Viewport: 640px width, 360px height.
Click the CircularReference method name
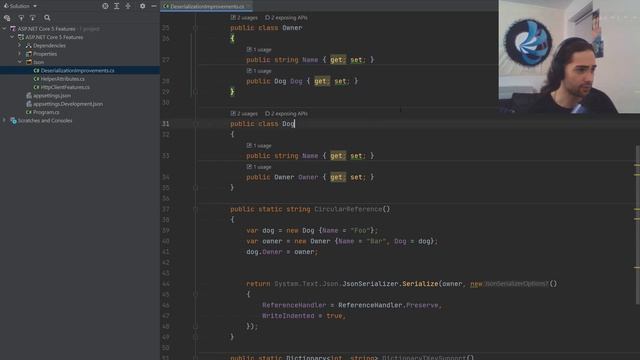(x=348, y=209)
